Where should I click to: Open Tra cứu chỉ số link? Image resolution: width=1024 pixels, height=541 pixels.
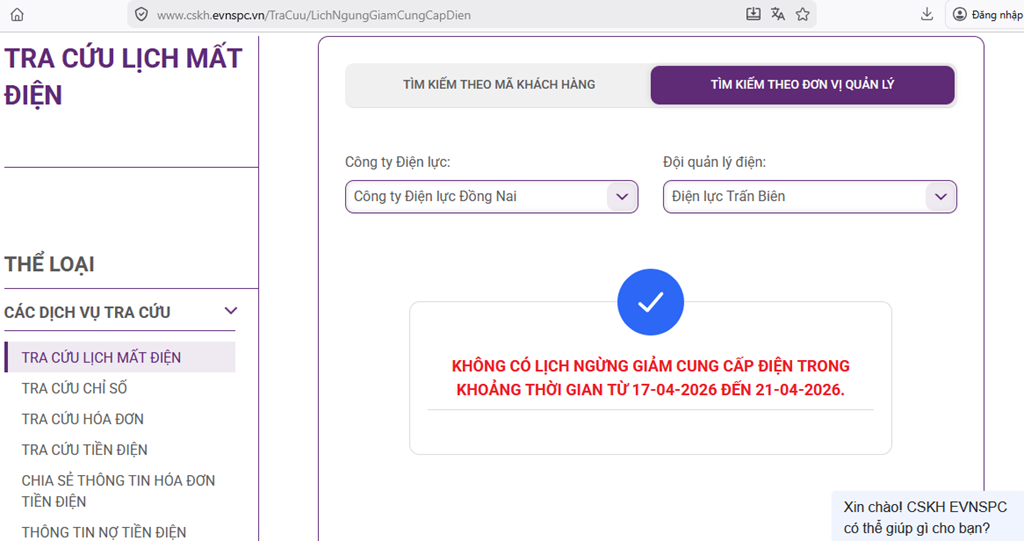(75, 388)
